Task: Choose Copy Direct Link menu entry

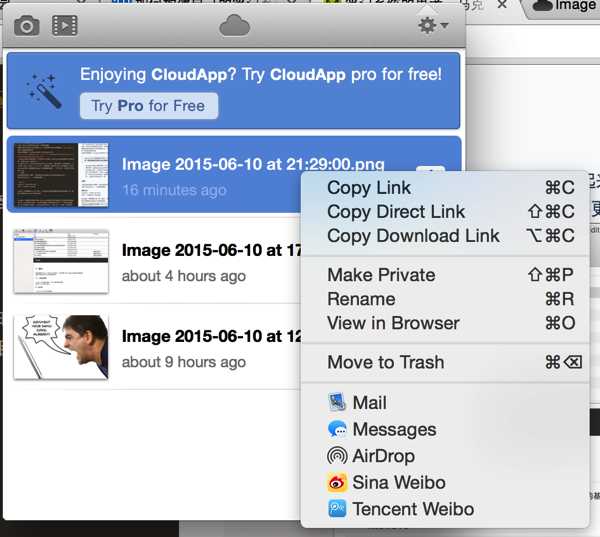Action: click(445, 212)
